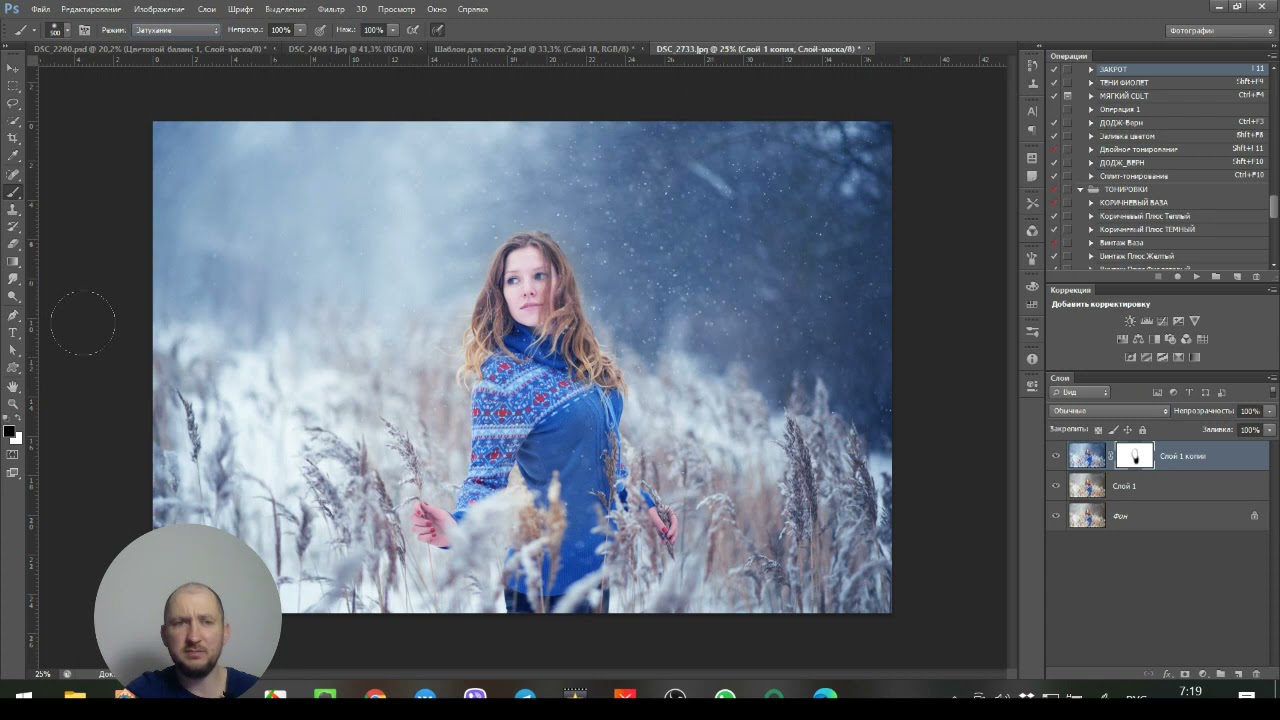The image size is (1280, 720).
Task: Select the Заливка цветом action
Action: [1127, 136]
